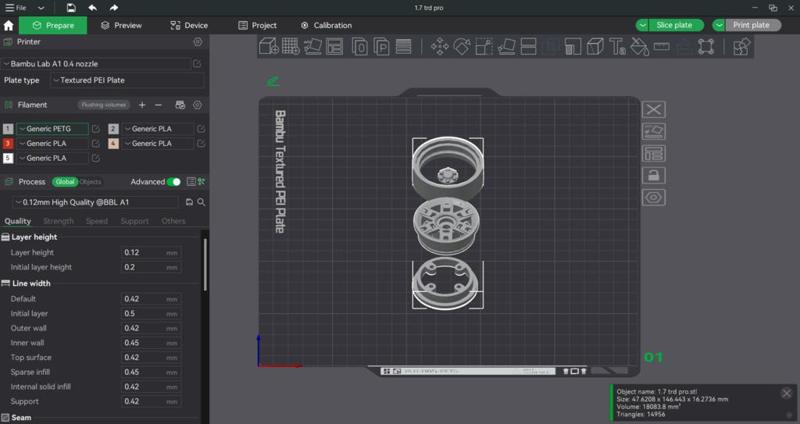The image size is (800, 424).
Task: Select the Lay on face tool
Action: (506, 46)
